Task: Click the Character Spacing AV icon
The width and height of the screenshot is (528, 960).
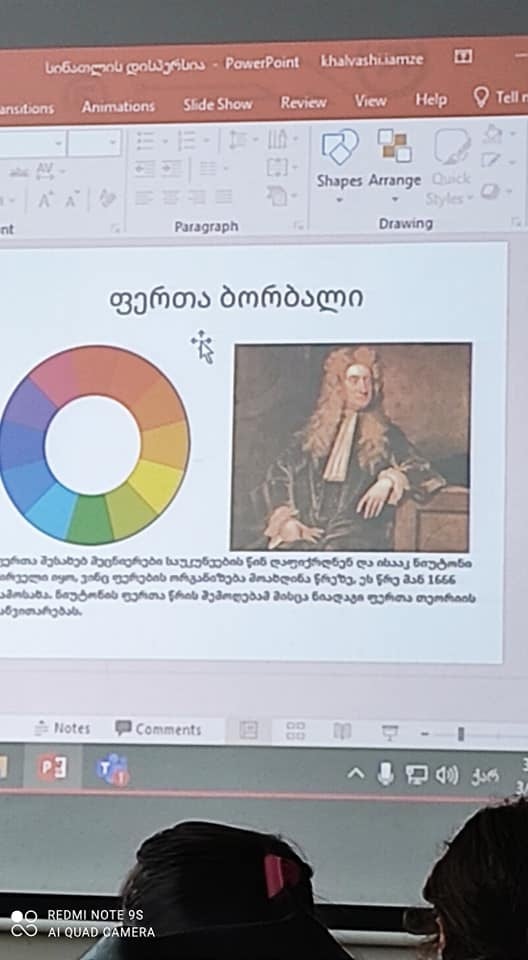Action: tap(45, 171)
